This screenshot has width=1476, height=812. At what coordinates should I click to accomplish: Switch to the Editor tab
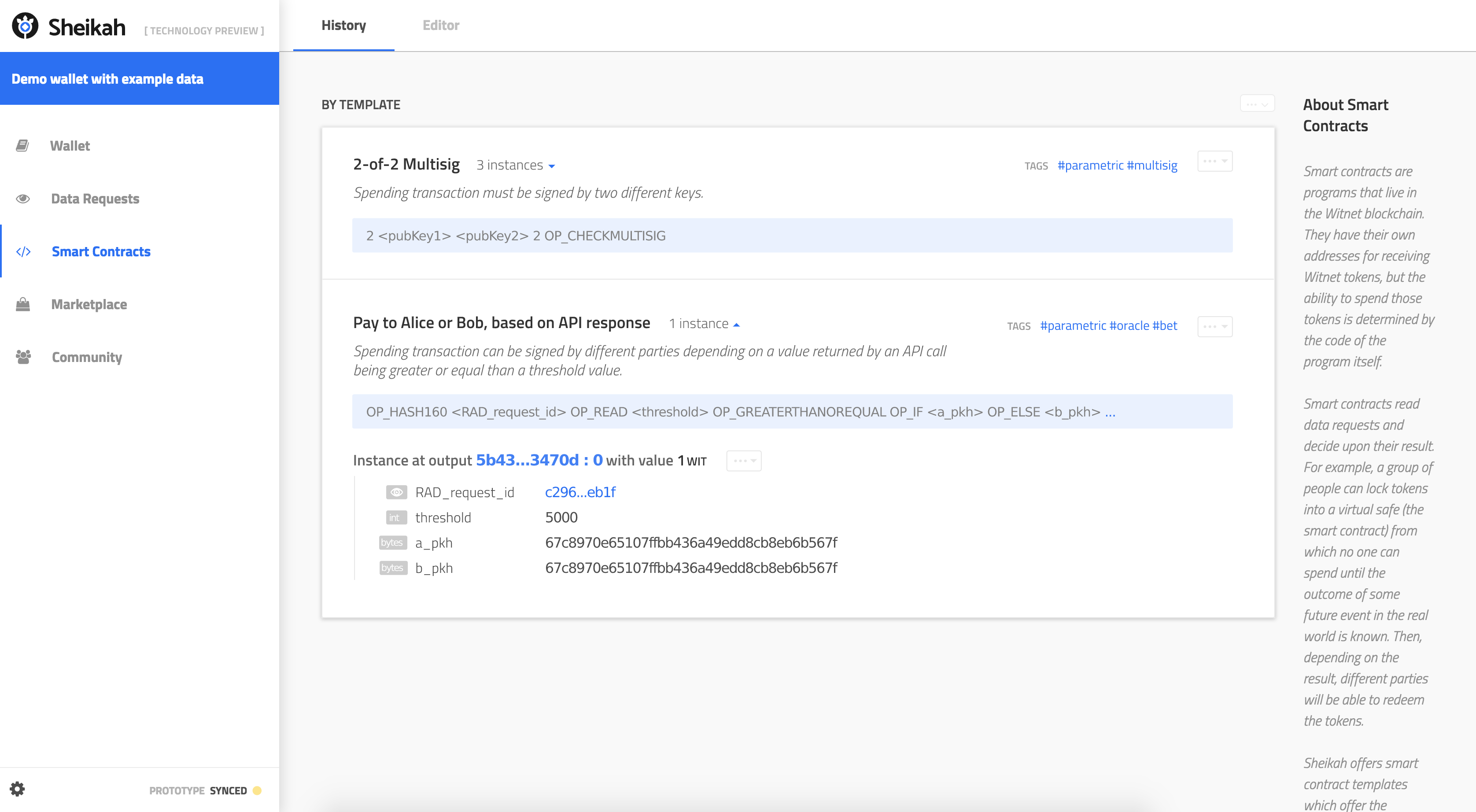tap(441, 25)
